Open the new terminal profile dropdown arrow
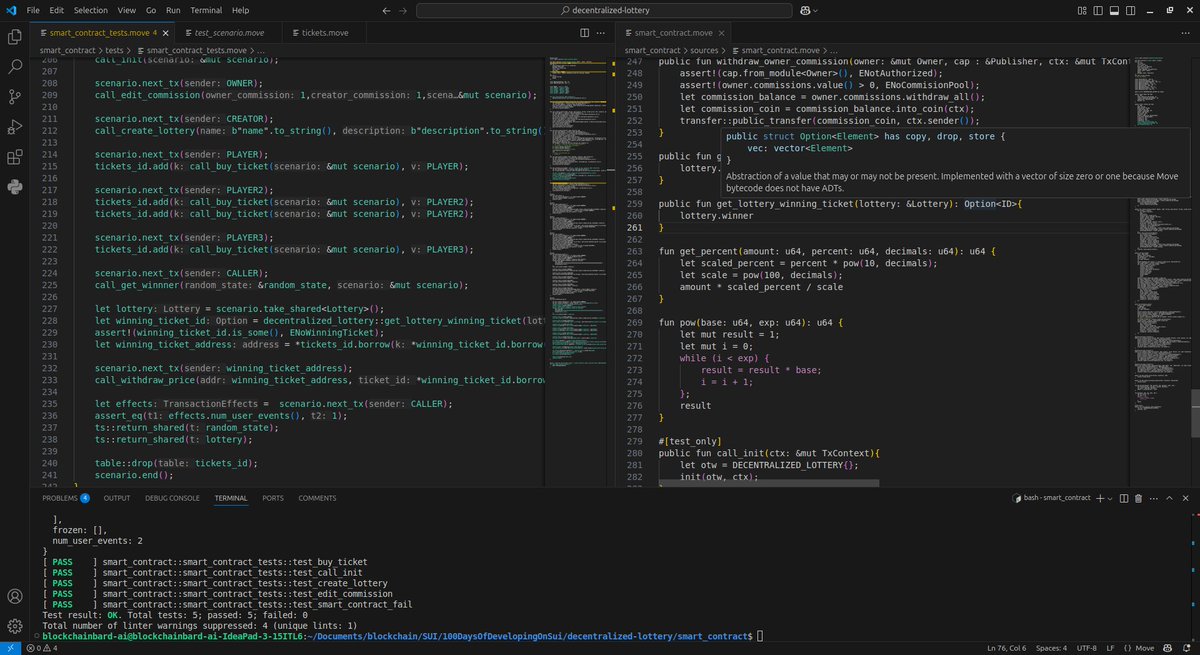 point(1110,497)
